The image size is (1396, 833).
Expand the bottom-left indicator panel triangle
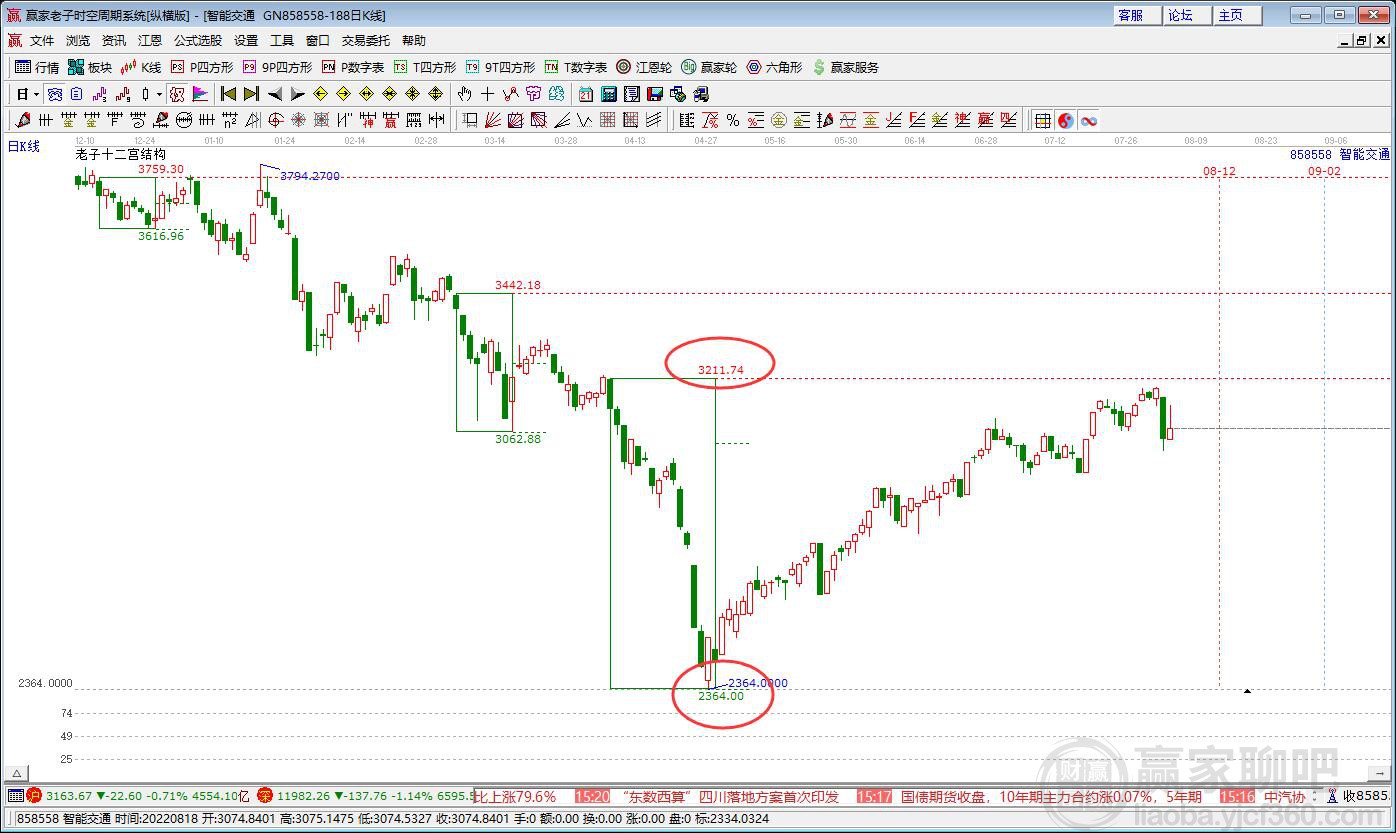(x=15, y=773)
